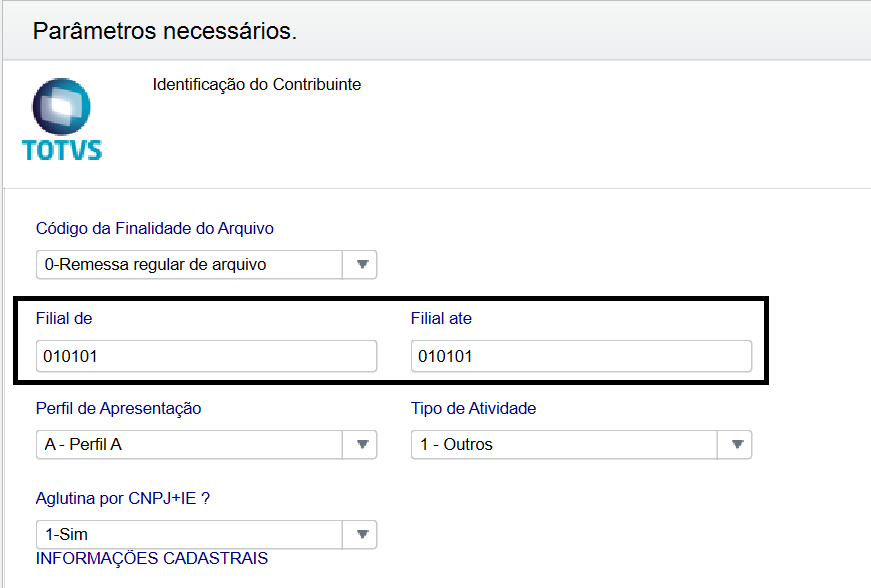Click arrow of Remessa regular de arquivo combo
The image size is (871, 588).
click(362, 265)
